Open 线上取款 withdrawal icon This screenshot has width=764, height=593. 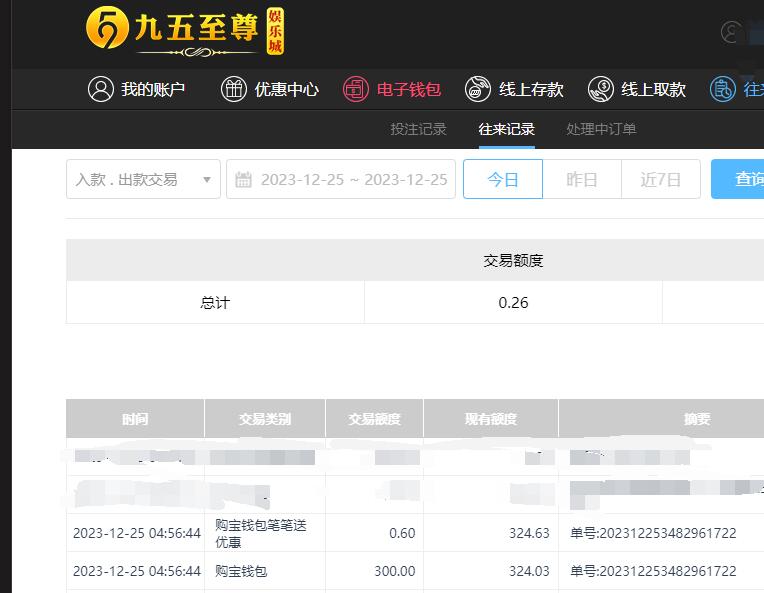600,89
